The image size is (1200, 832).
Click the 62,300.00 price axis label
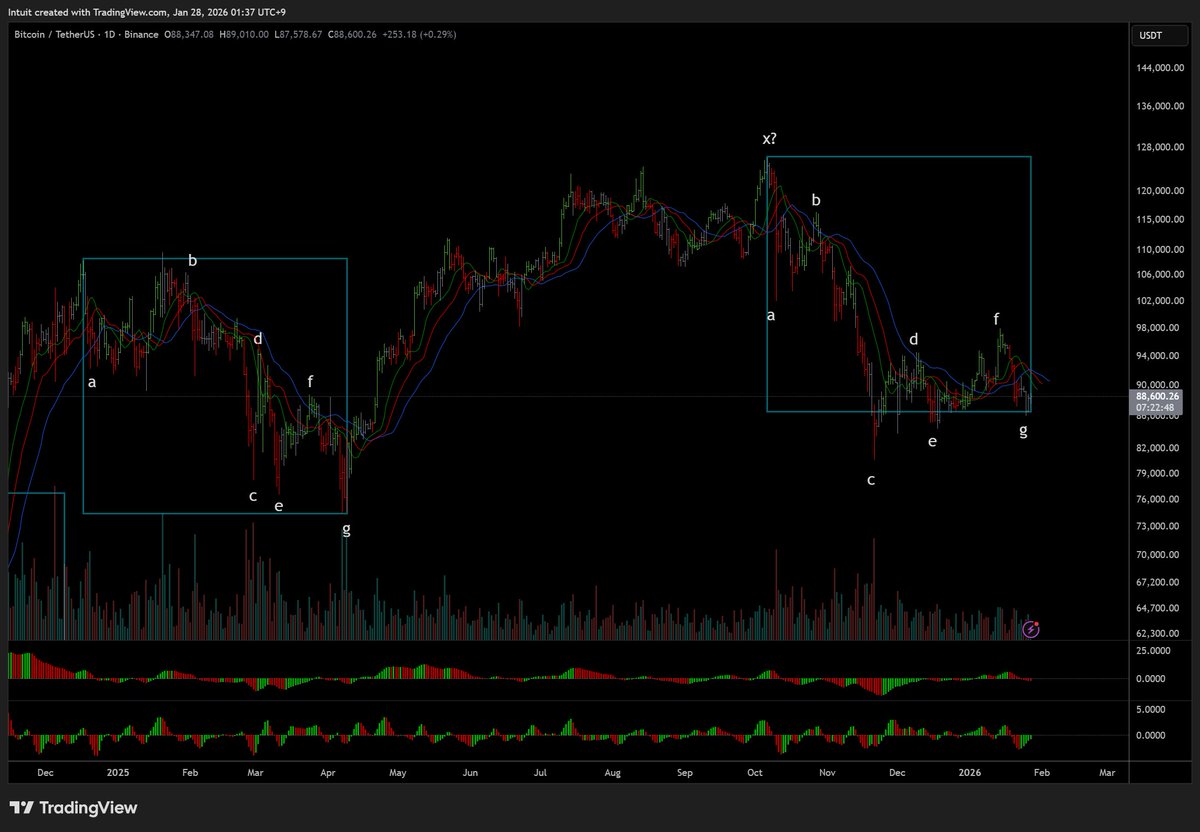point(1160,634)
